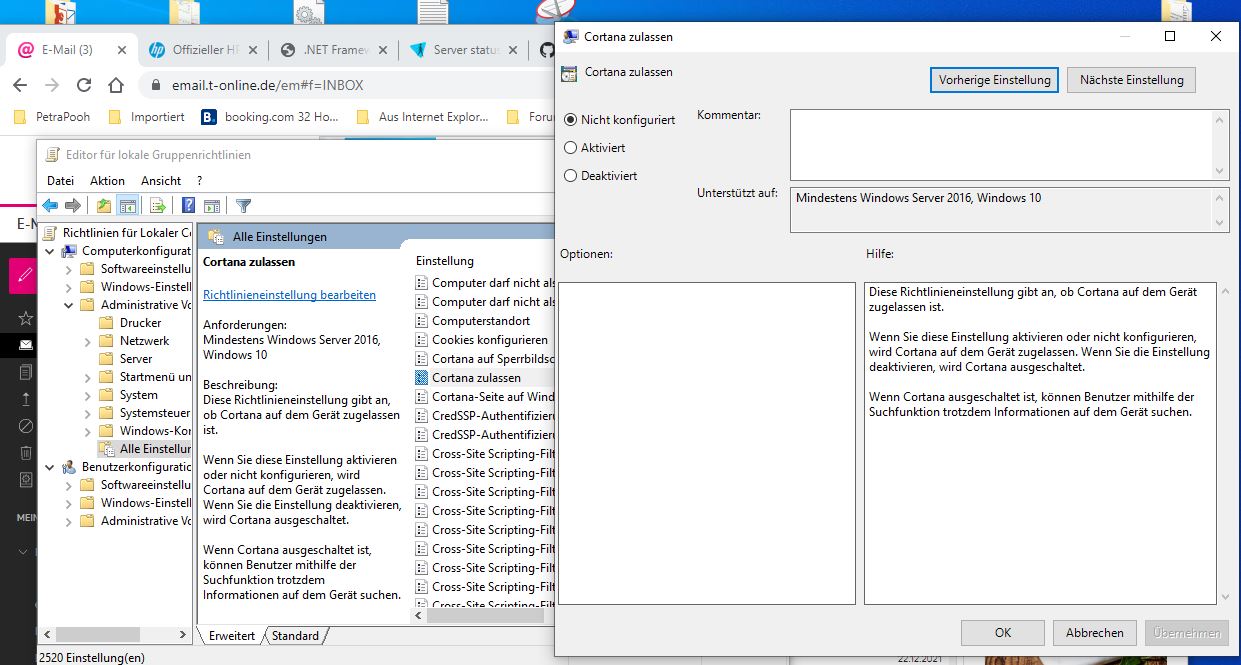Expand the Systemsteuerung tree node
The height and width of the screenshot is (665, 1241).
point(88,413)
